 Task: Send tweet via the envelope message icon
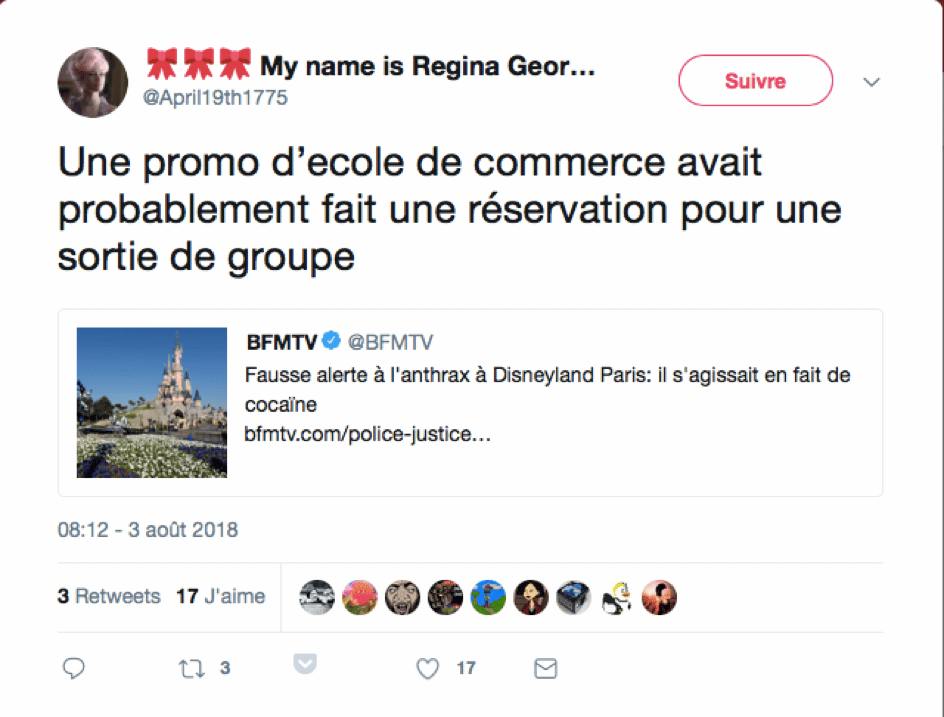(x=545, y=668)
